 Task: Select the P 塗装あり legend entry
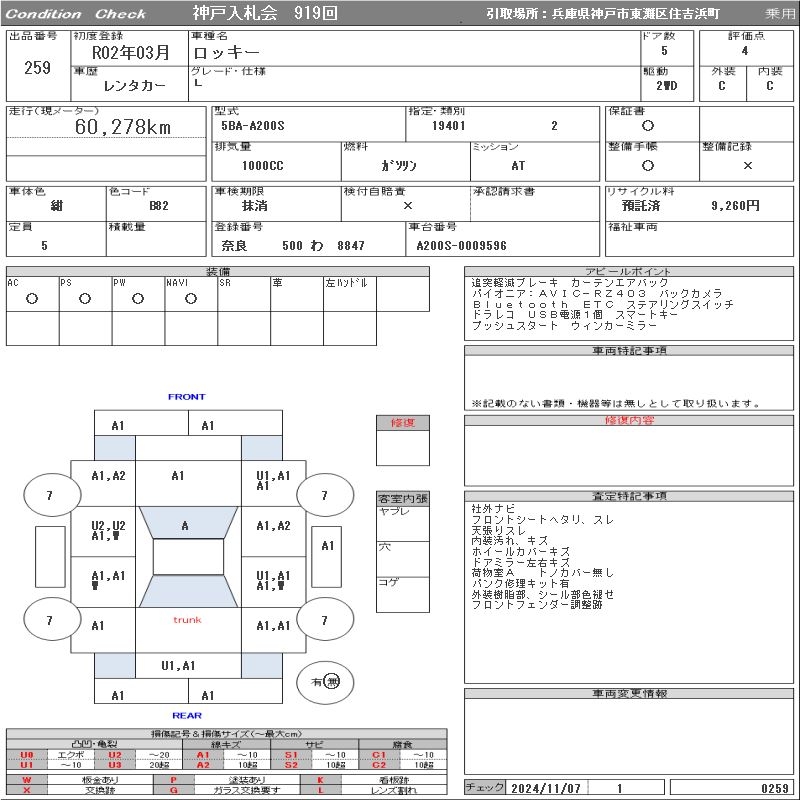point(227,780)
